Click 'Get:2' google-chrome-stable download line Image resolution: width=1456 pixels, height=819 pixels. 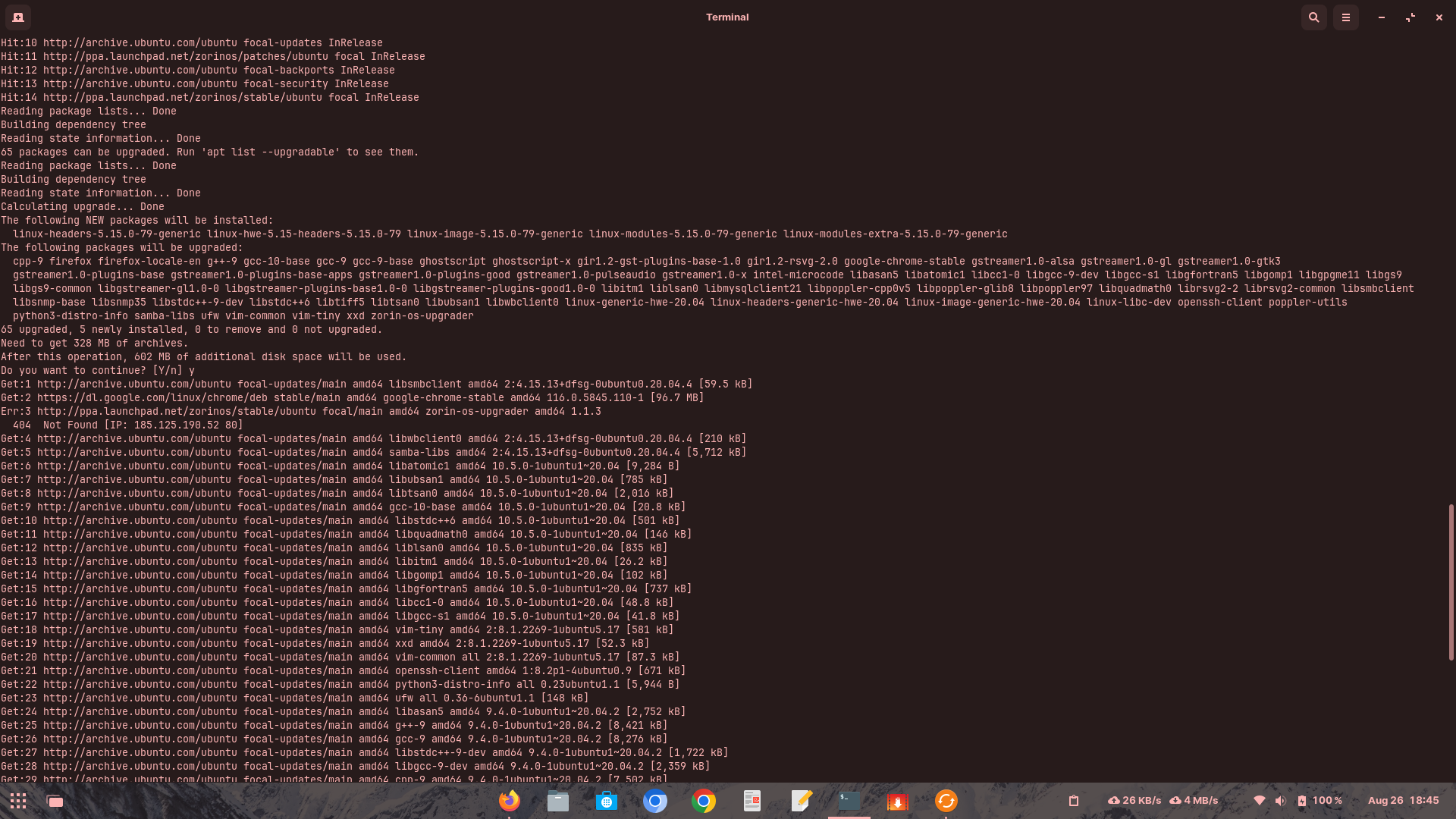[x=353, y=398]
